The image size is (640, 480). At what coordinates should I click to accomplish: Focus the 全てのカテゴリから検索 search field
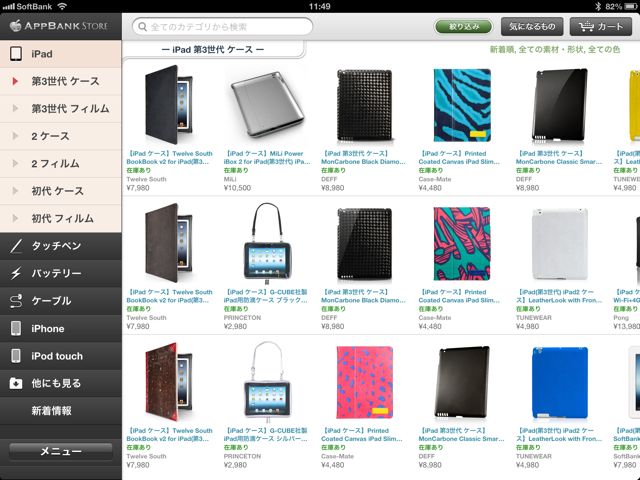pyautogui.click(x=222, y=27)
